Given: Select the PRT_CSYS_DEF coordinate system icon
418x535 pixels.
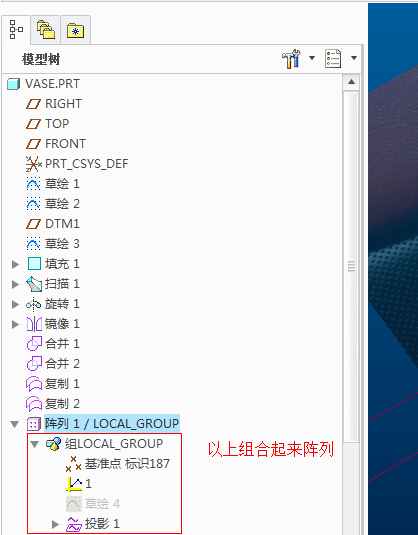Looking at the screenshot, I should point(34,164).
